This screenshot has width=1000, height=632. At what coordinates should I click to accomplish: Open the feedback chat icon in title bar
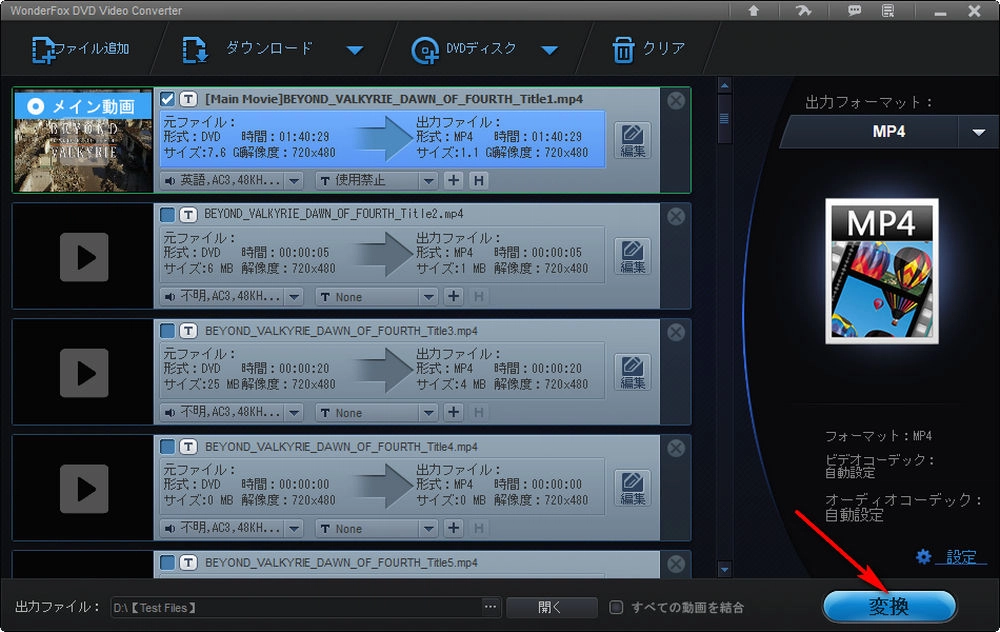pyautogui.click(x=855, y=11)
